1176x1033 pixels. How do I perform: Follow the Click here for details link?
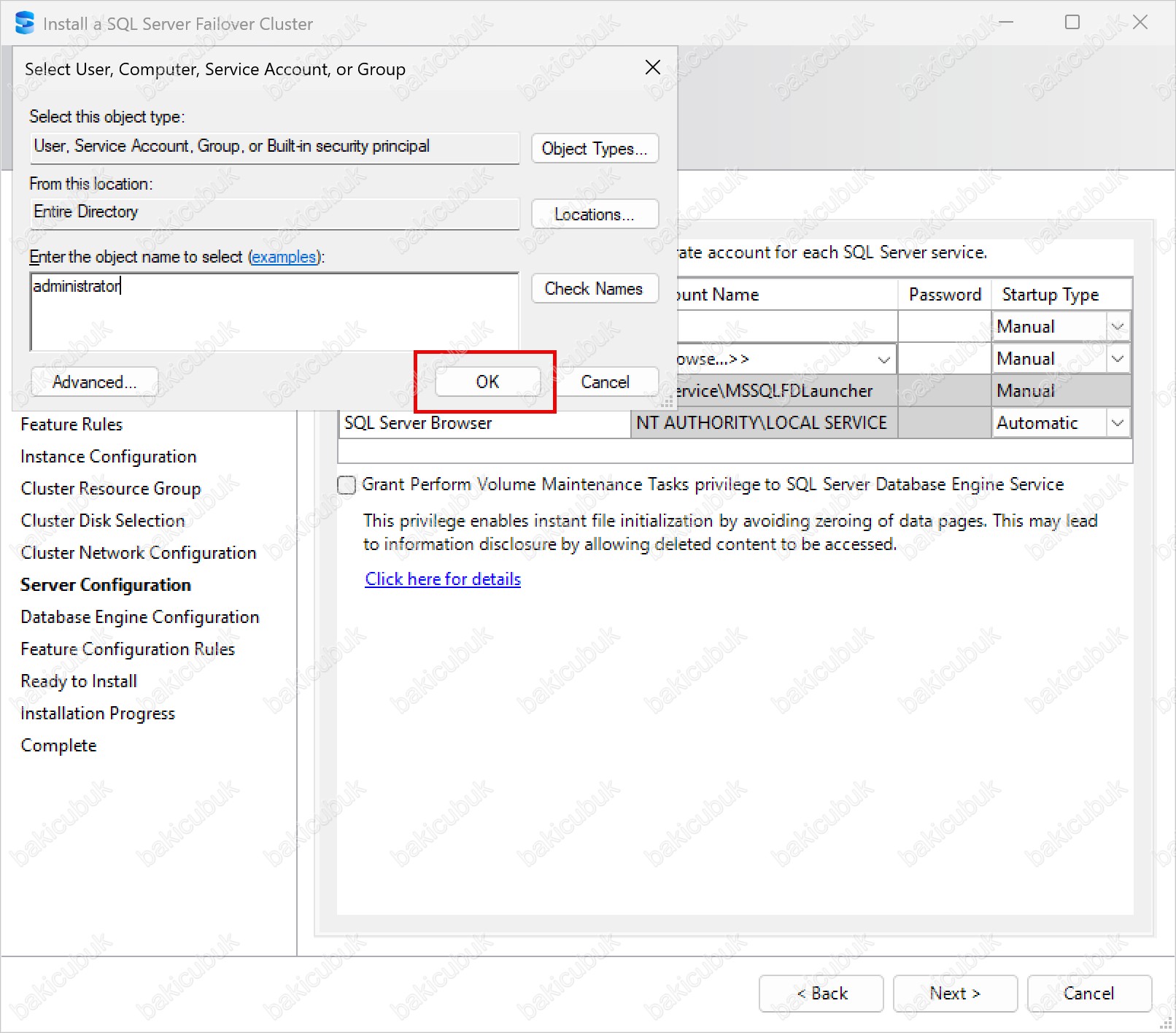click(442, 579)
